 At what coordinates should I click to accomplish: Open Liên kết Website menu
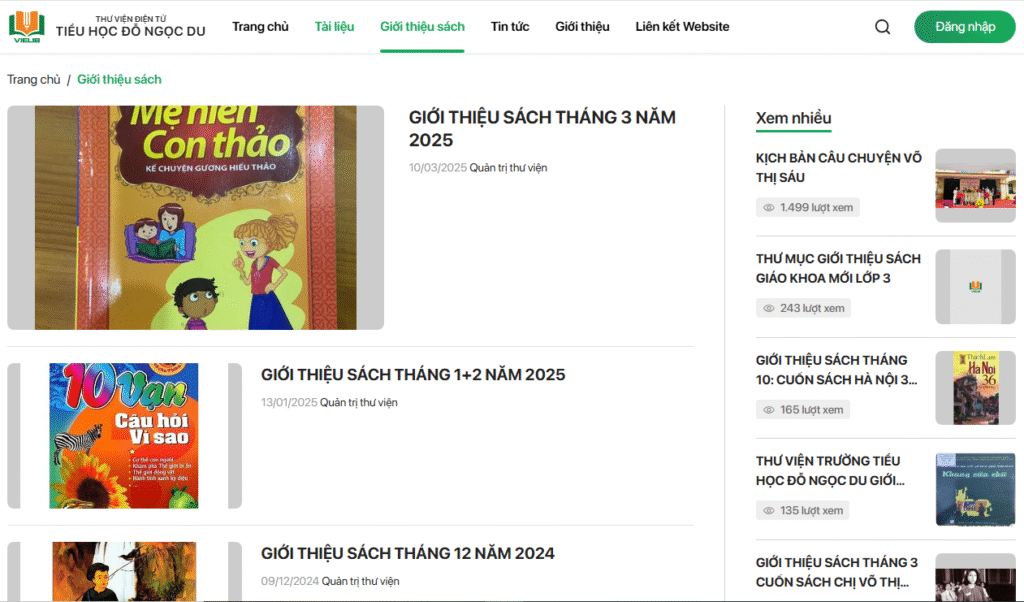682,27
